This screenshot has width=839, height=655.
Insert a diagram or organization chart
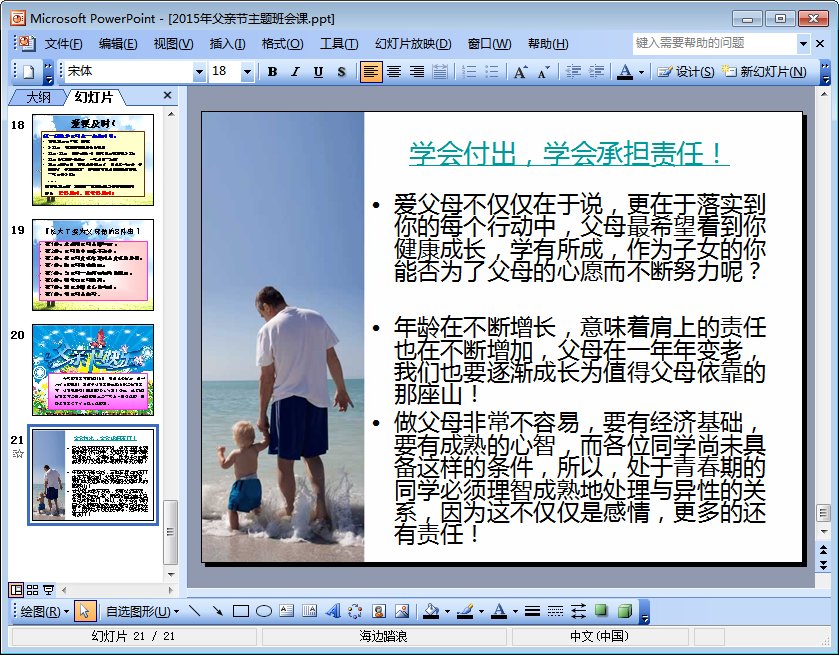point(355,611)
